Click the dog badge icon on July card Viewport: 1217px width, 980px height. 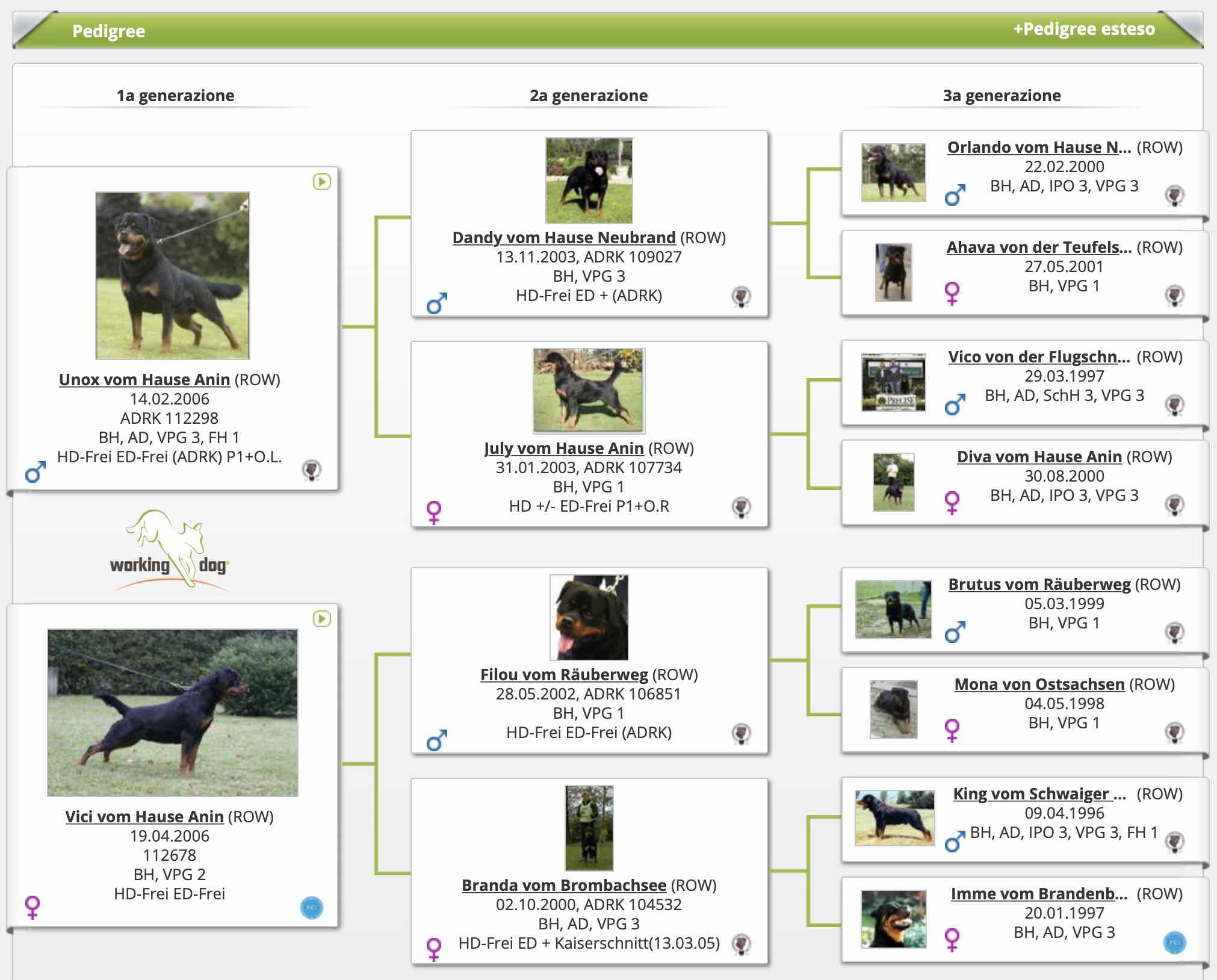pyautogui.click(x=742, y=507)
